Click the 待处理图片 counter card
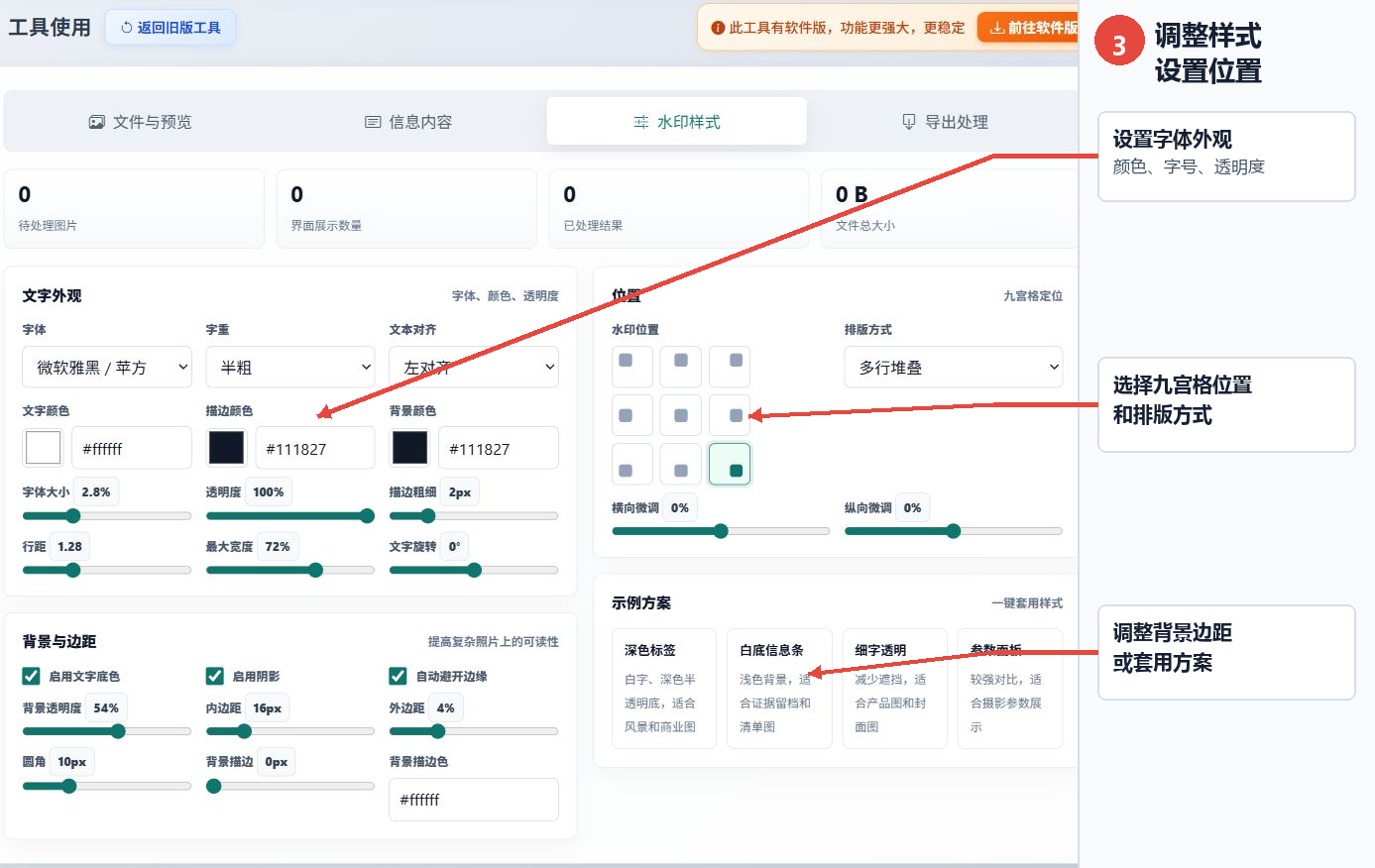This screenshot has width=1375, height=868. (x=134, y=208)
